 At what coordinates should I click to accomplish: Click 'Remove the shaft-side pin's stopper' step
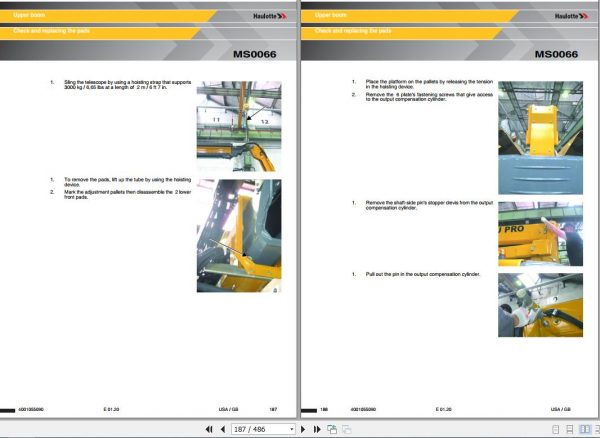[x=429, y=205]
